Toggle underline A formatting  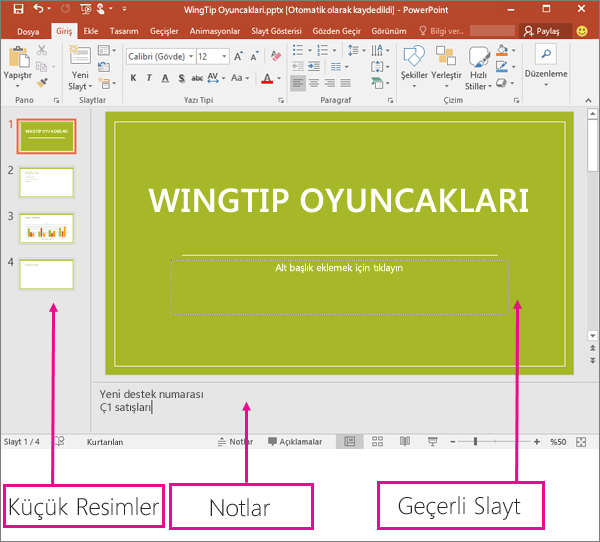click(x=165, y=78)
